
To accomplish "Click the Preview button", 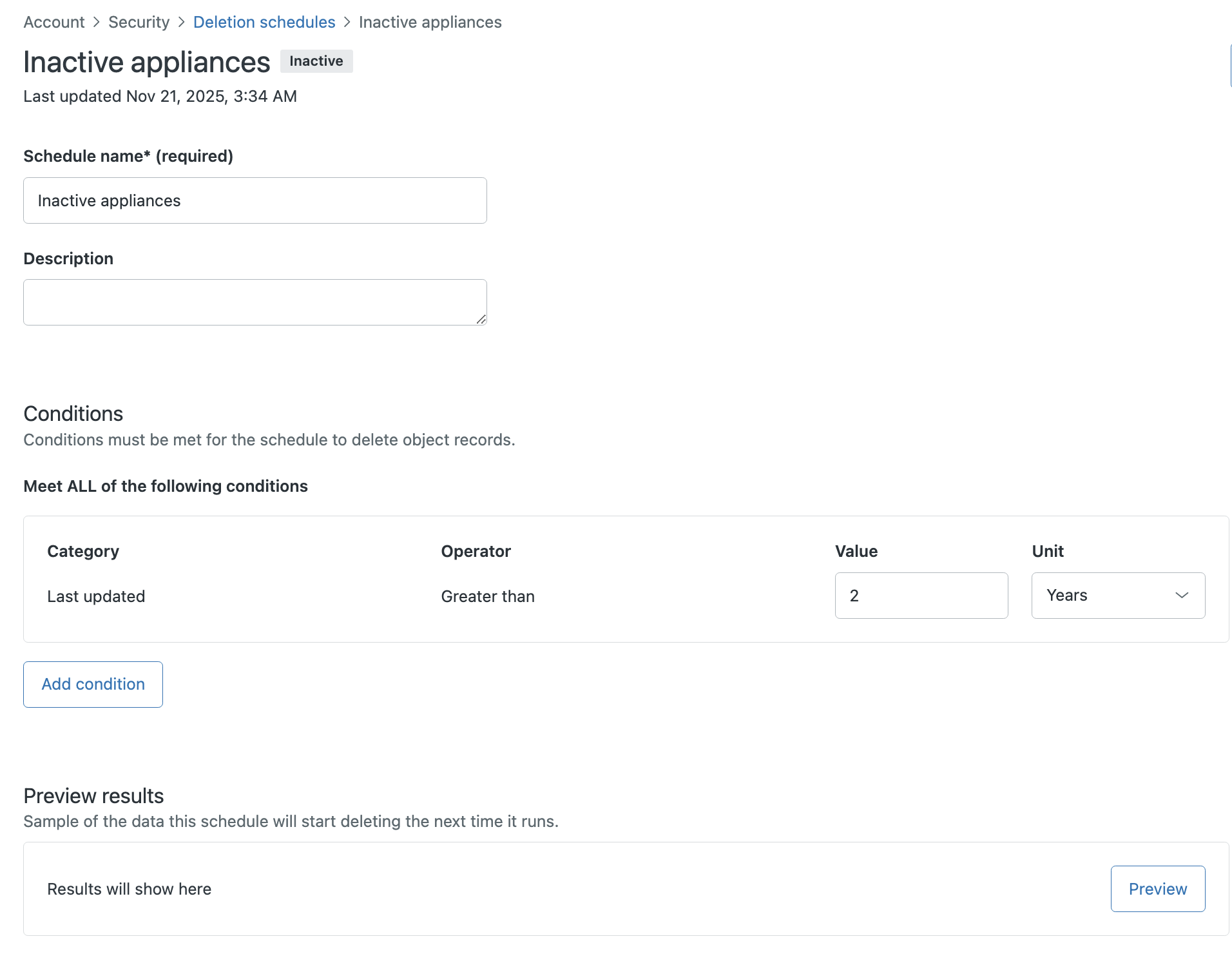I will [x=1157, y=889].
